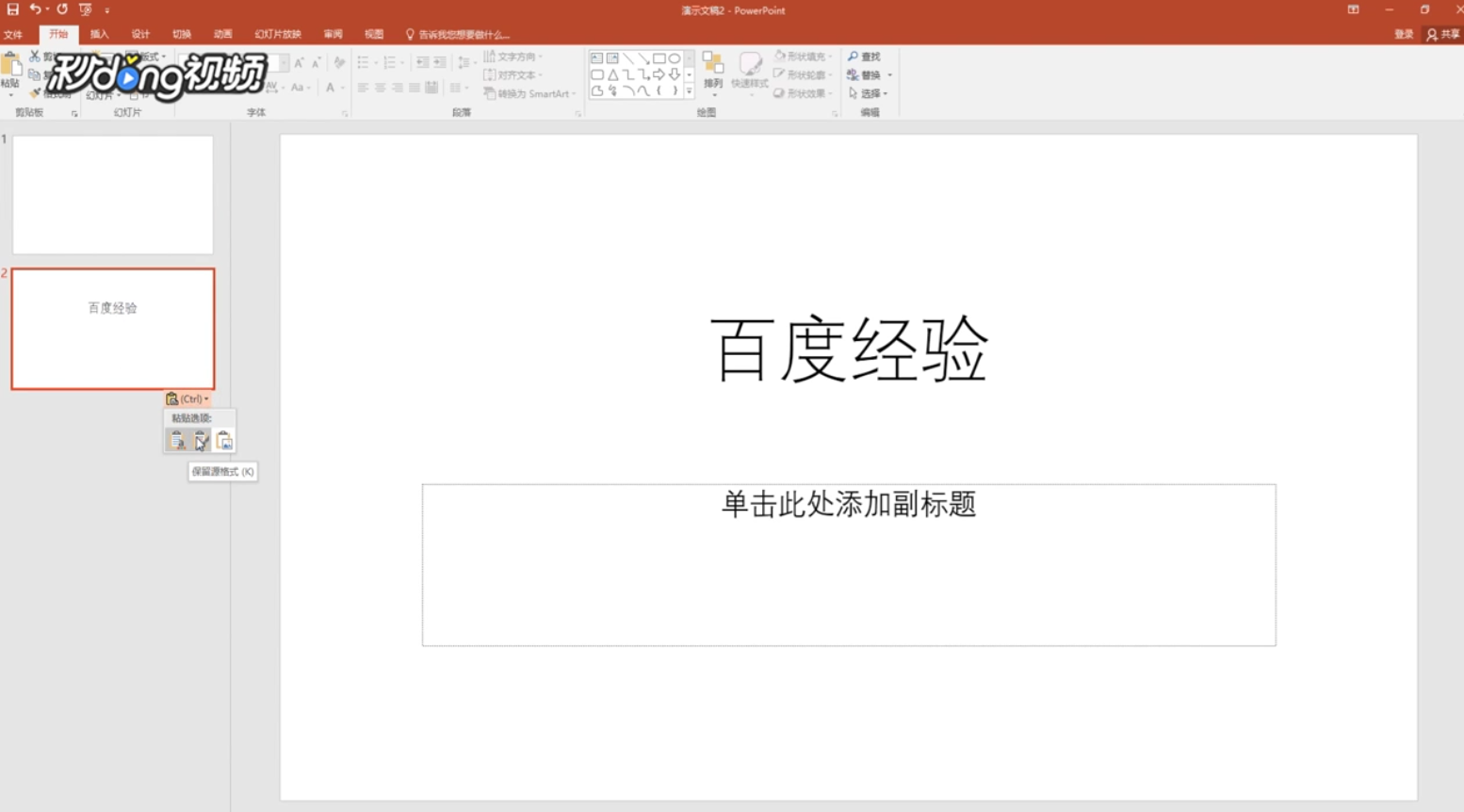This screenshot has height=812, width=1464.
Task: Switch to the 动画 ribbon tab
Action: pyautogui.click(x=223, y=34)
